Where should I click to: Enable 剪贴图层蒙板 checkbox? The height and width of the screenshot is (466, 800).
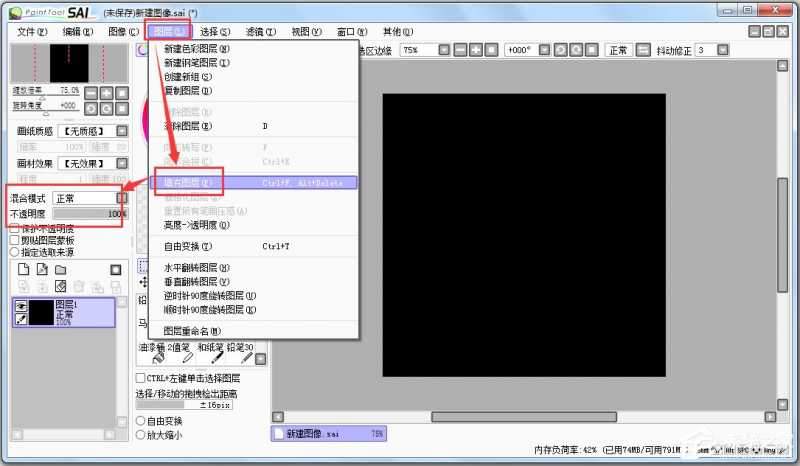point(14,240)
